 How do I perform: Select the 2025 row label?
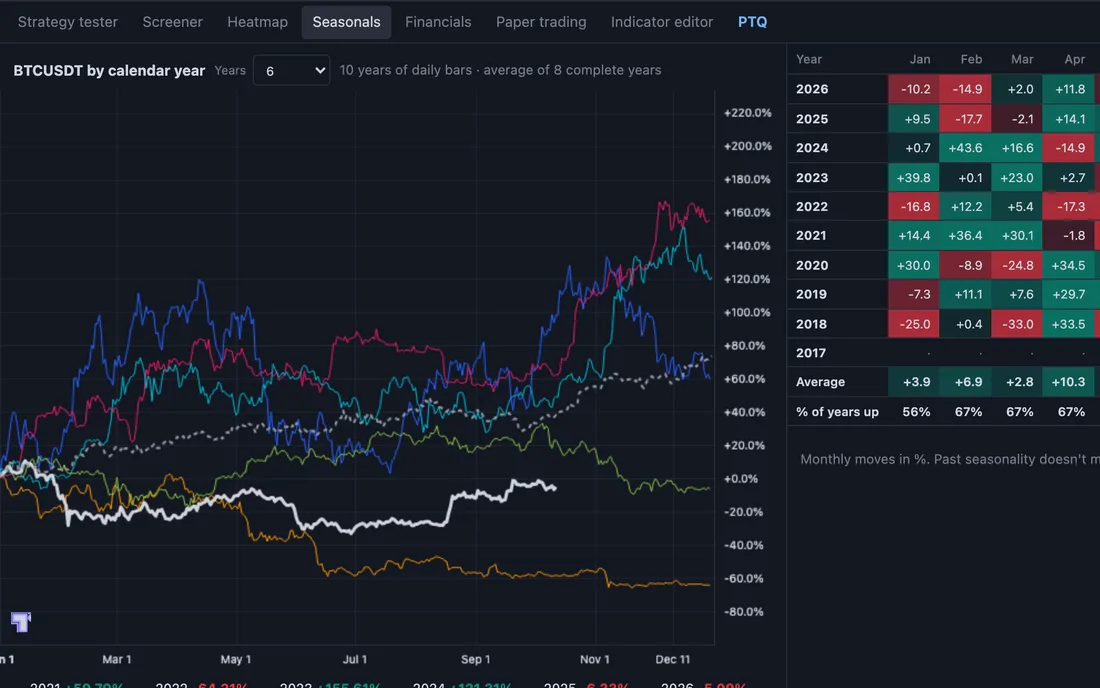tap(812, 119)
